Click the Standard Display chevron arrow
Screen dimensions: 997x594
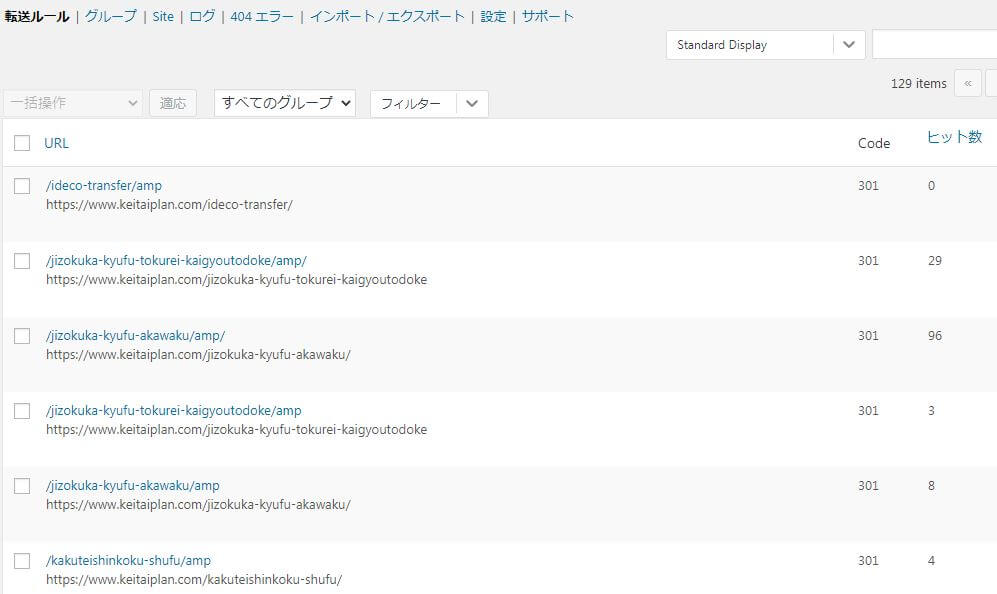849,45
